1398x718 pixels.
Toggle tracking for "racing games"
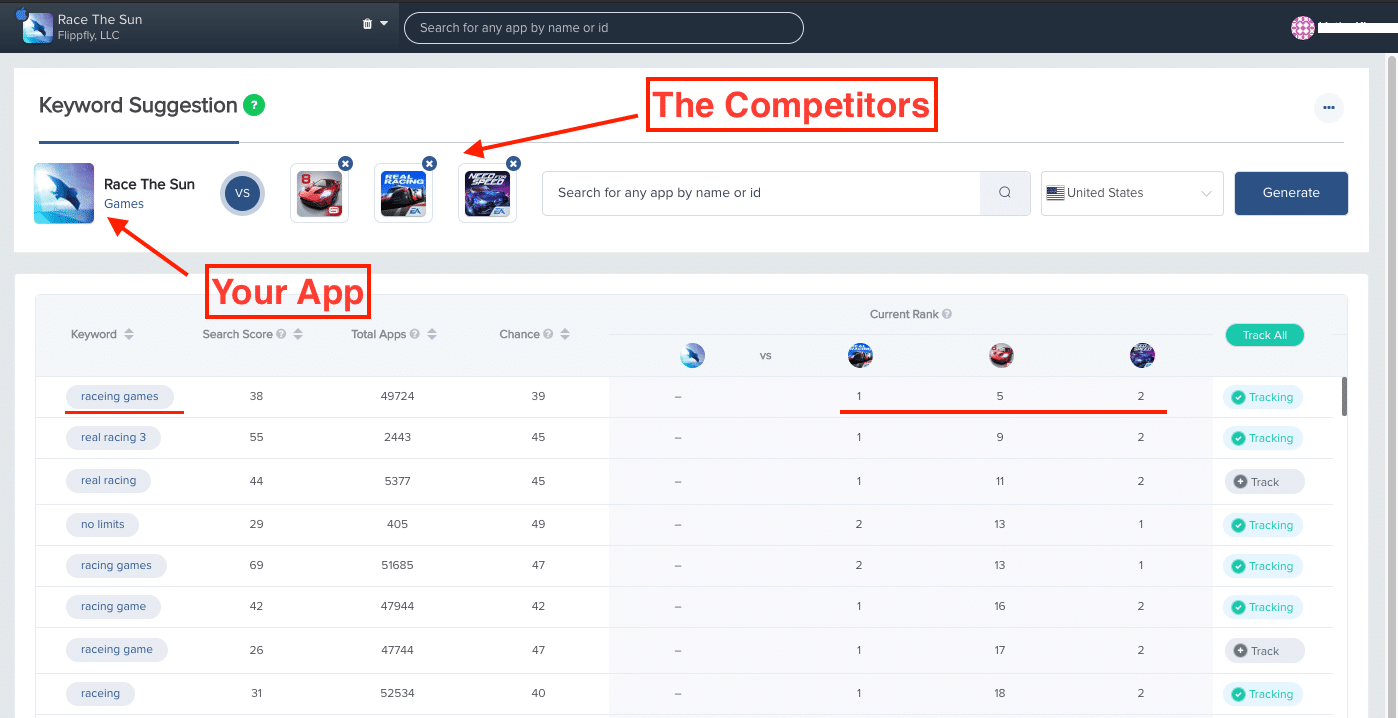pyautogui.click(x=1263, y=566)
